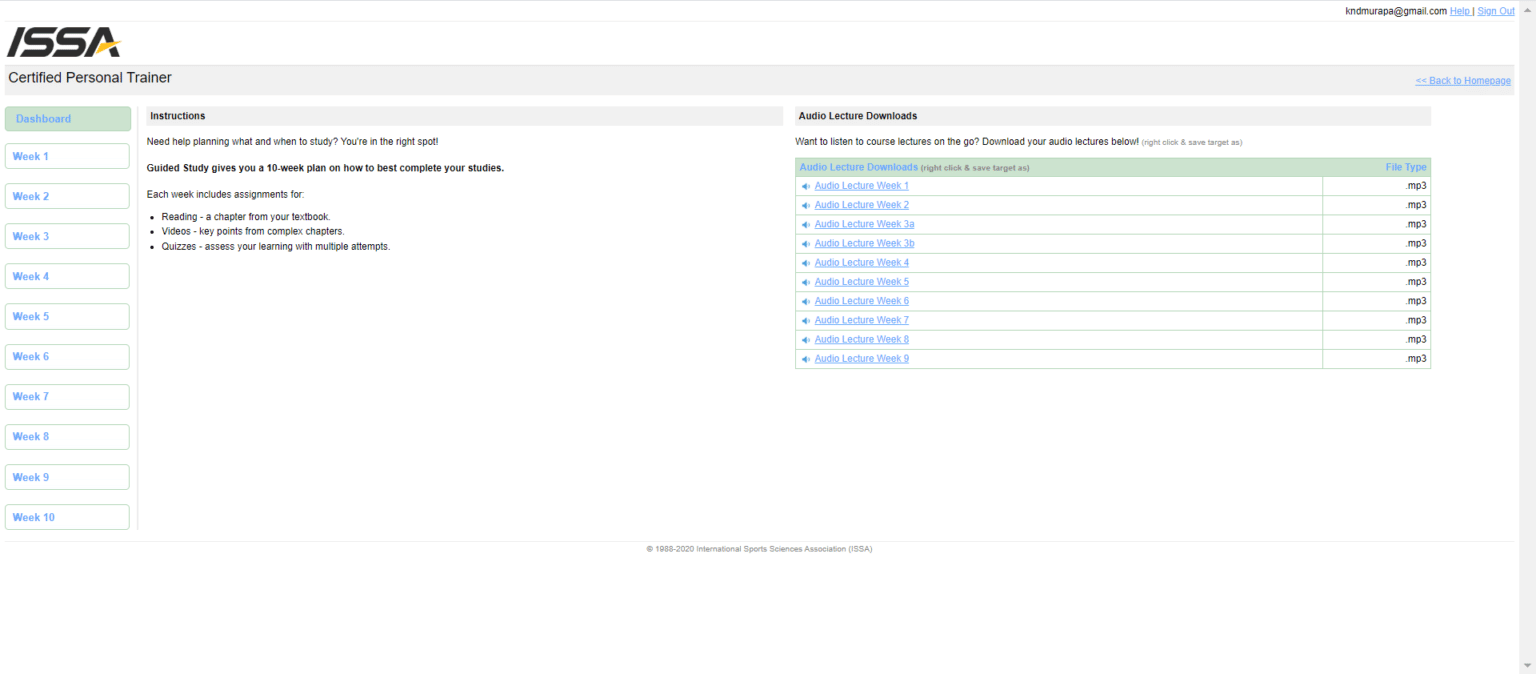Download Audio Lecture Week 3b link
This screenshot has width=1536, height=674.
click(864, 243)
